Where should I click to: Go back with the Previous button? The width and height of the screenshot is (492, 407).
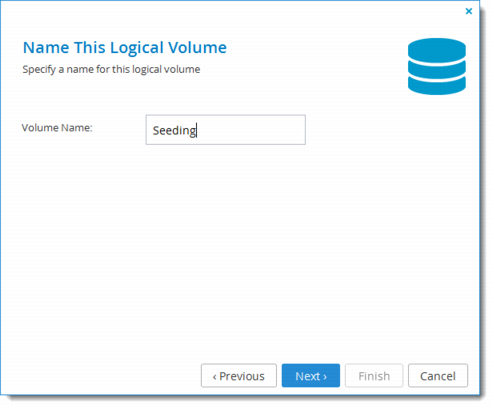(239, 376)
